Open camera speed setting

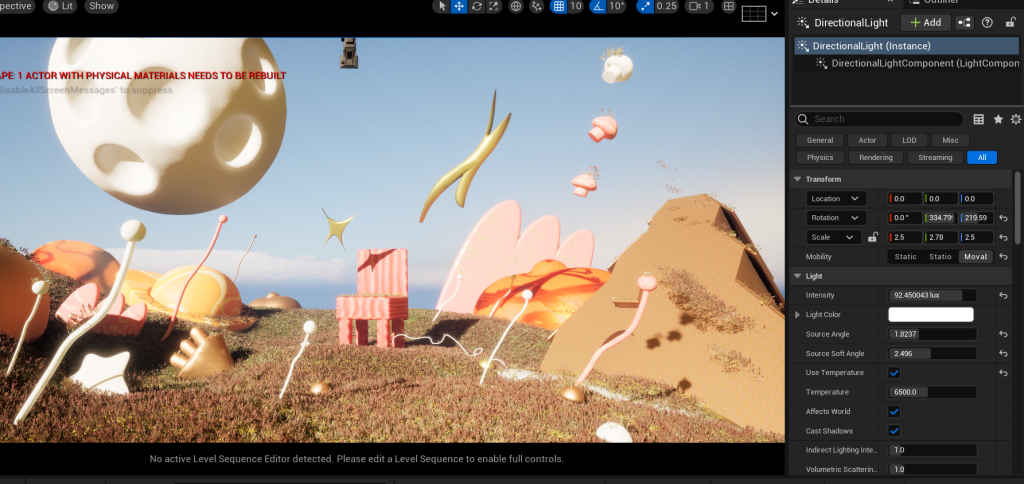(x=699, y=6)
